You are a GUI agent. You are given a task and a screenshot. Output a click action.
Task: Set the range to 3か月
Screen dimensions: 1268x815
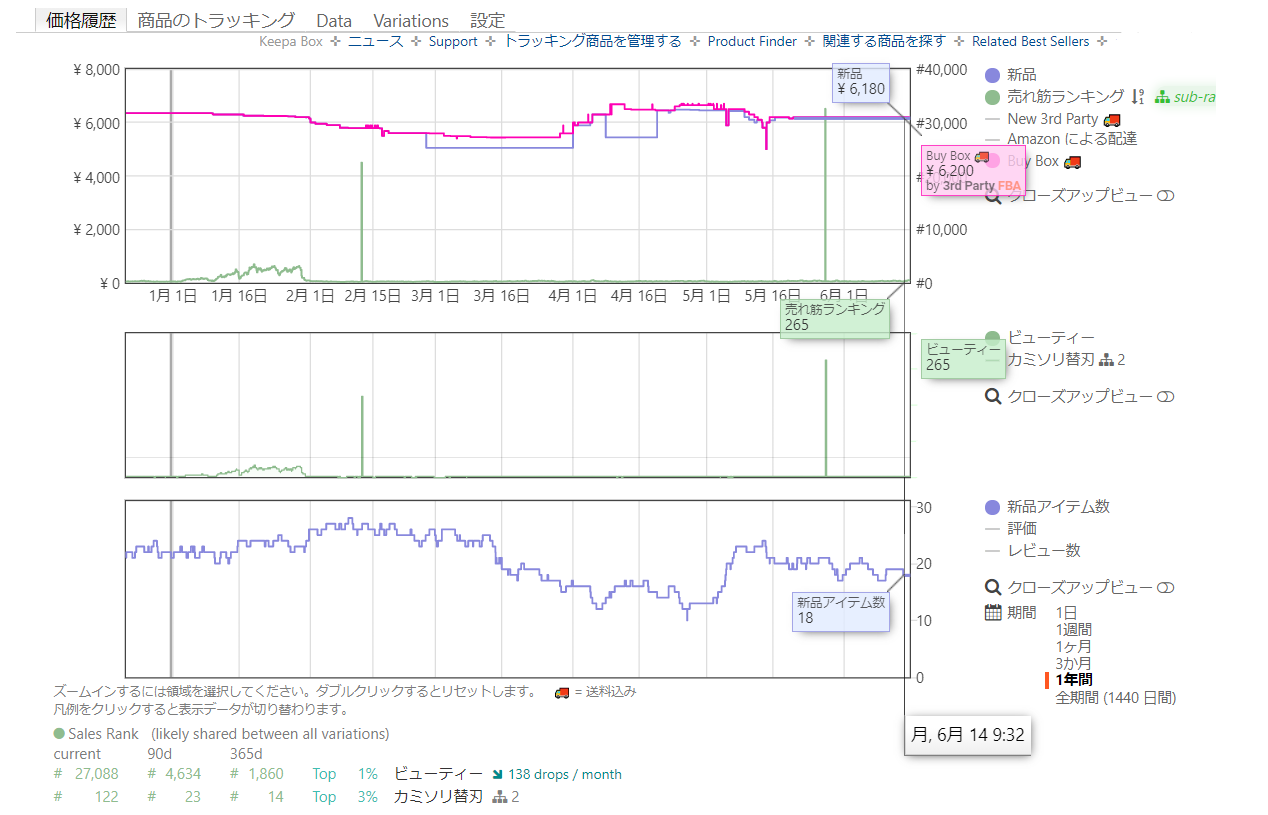tap(1074, 664)
